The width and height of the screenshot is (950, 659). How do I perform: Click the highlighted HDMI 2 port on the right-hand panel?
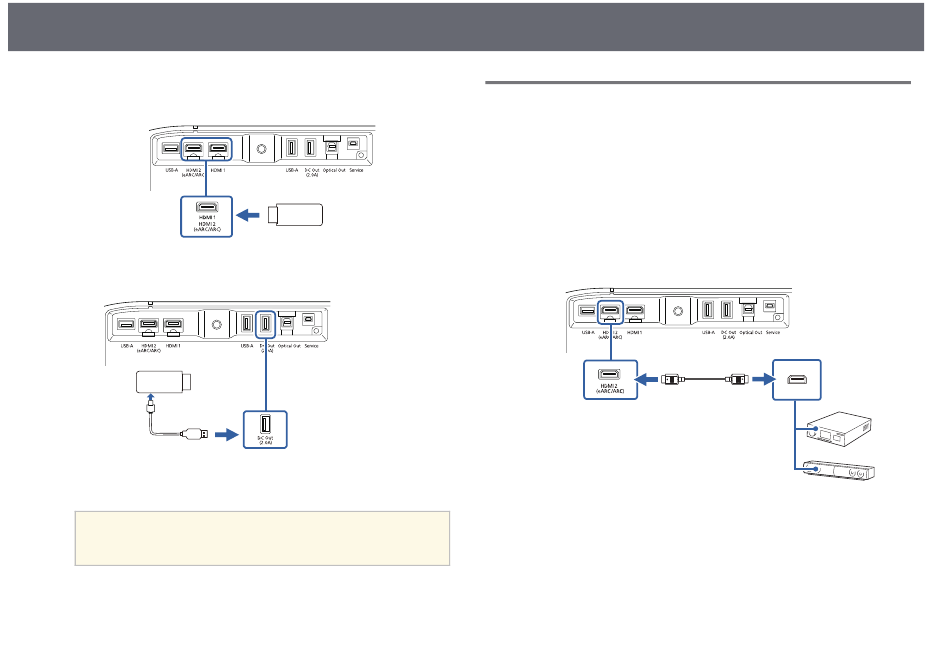610,311
